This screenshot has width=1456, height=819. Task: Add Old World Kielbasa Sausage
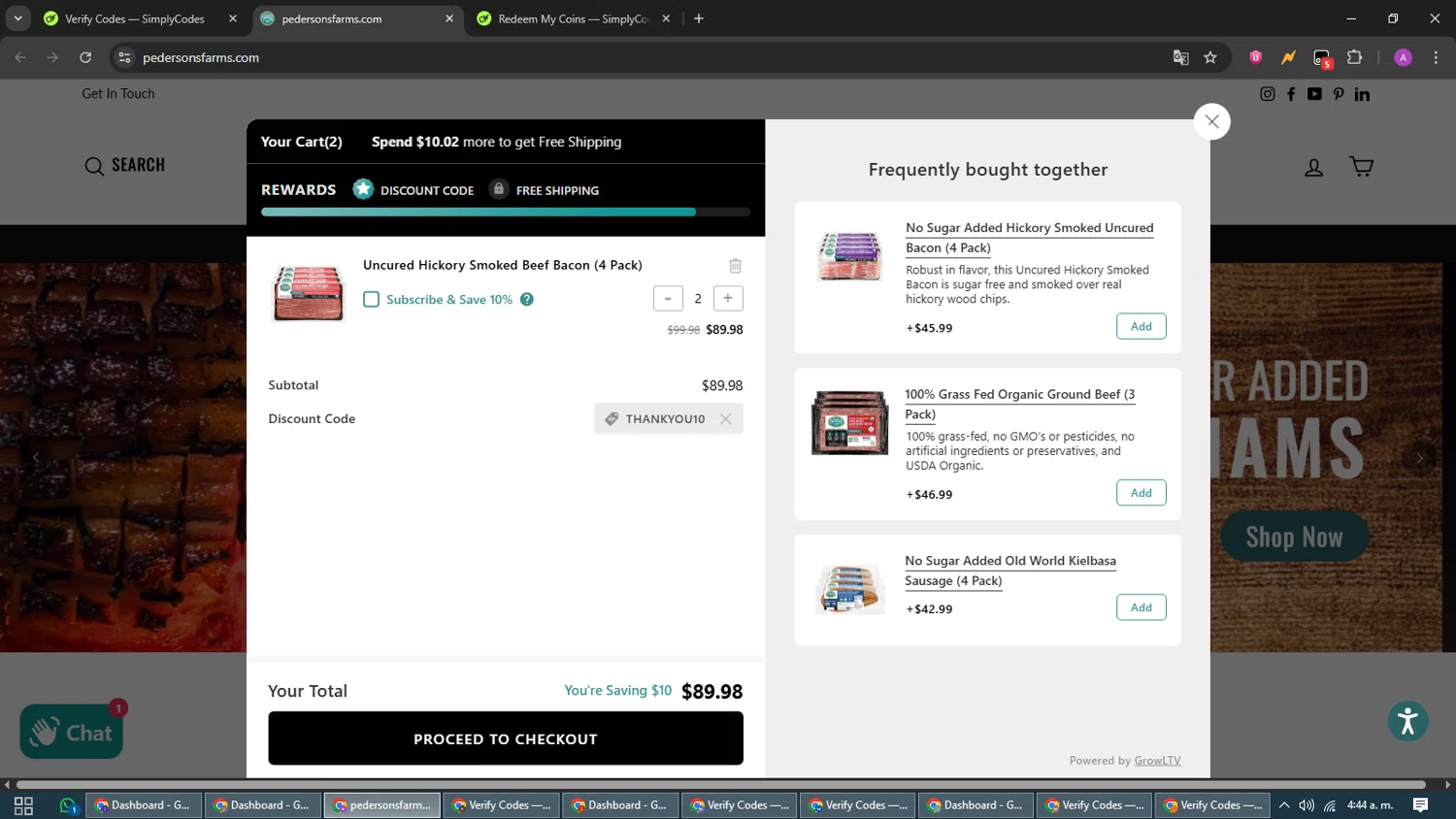tap(1142, 607)
